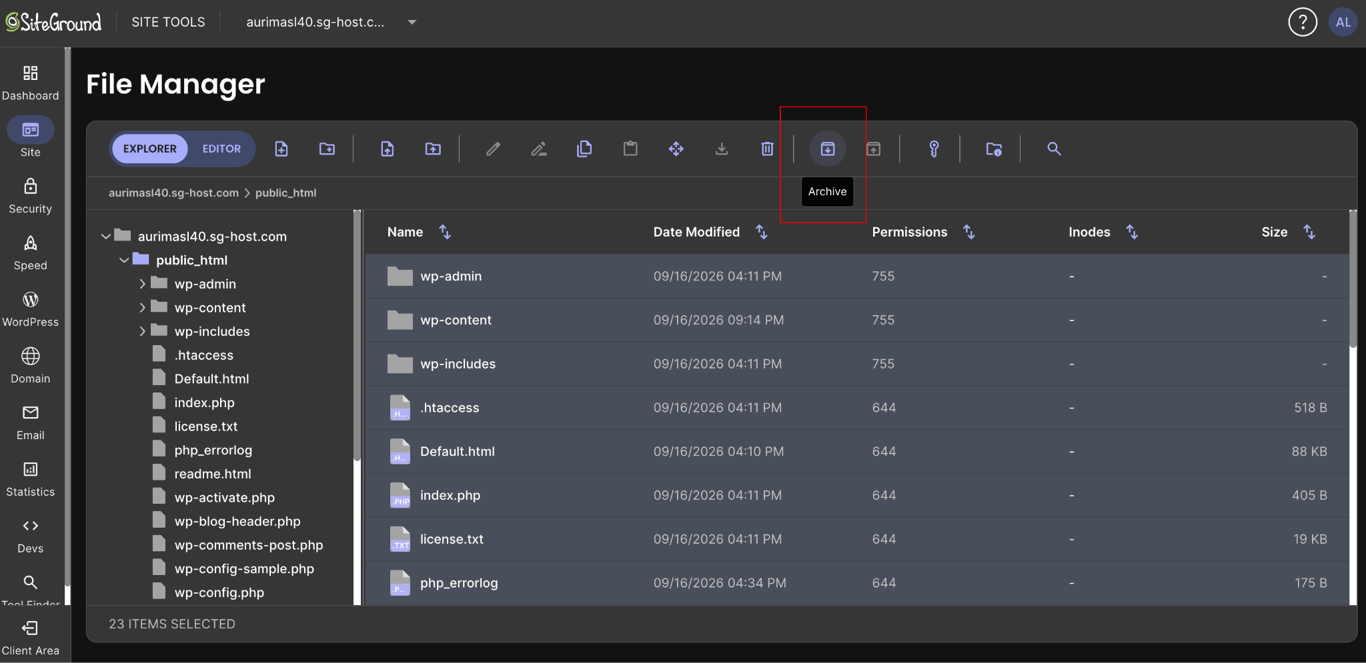The image size is (1366, 663).
Task: Open Statistics in the sidebar
Action: [x=31, y=479]
